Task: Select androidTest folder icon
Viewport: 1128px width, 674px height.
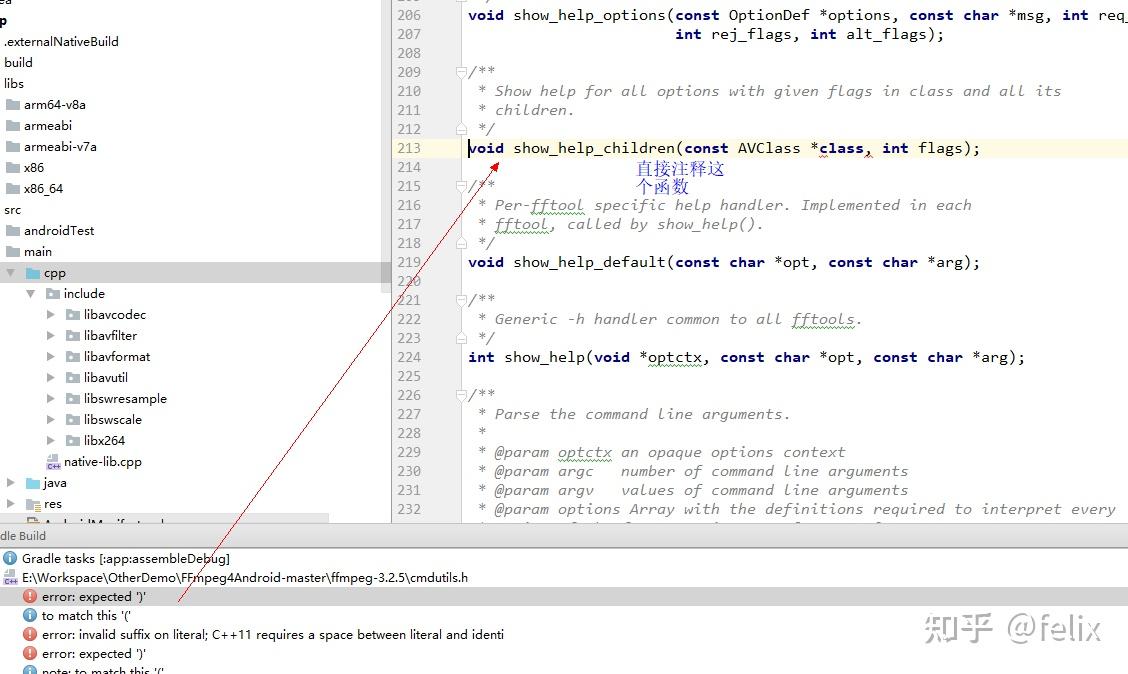Action: tap(13, 231)
